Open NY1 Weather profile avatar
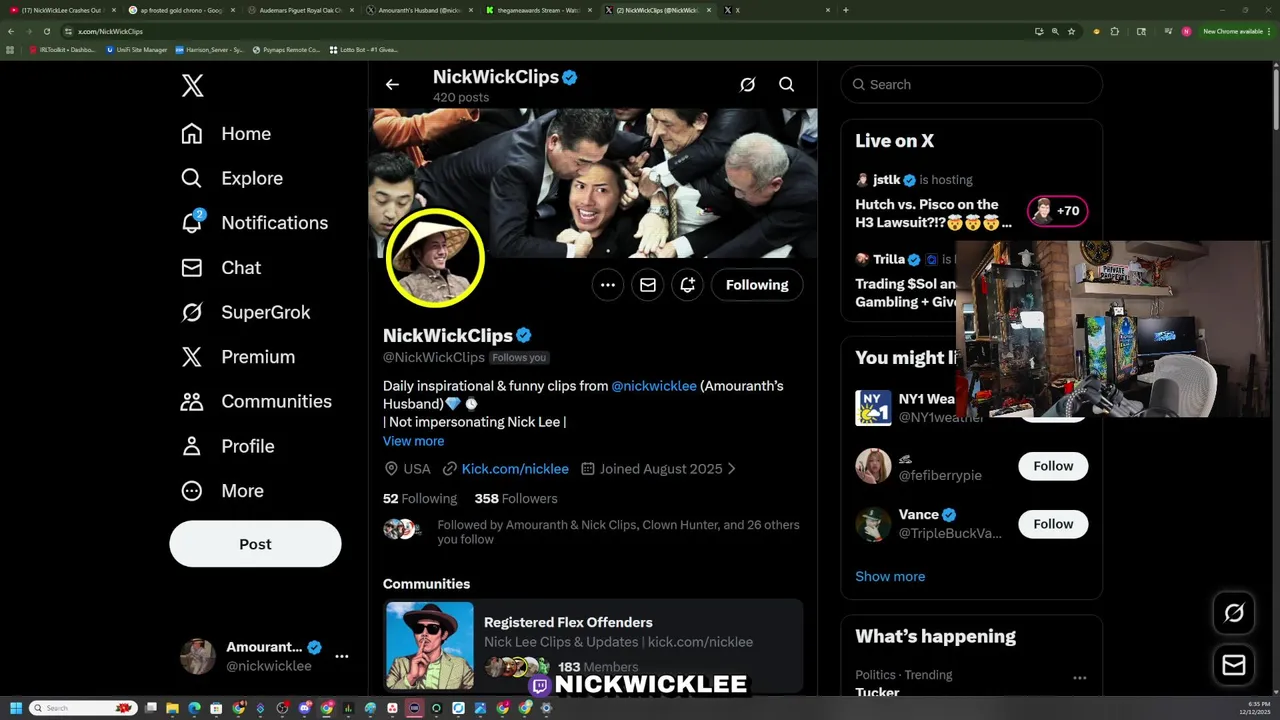1280x720 pixels. 873,408
